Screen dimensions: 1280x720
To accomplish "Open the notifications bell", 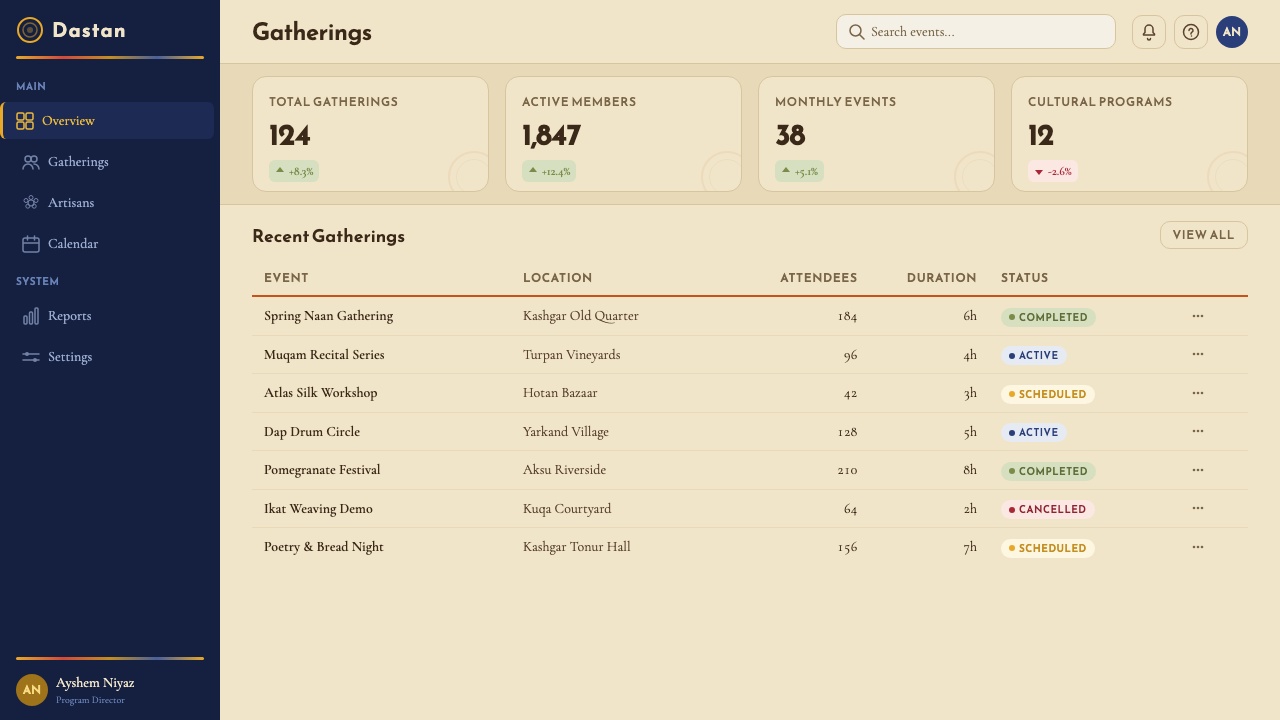I will [1149, 32].
